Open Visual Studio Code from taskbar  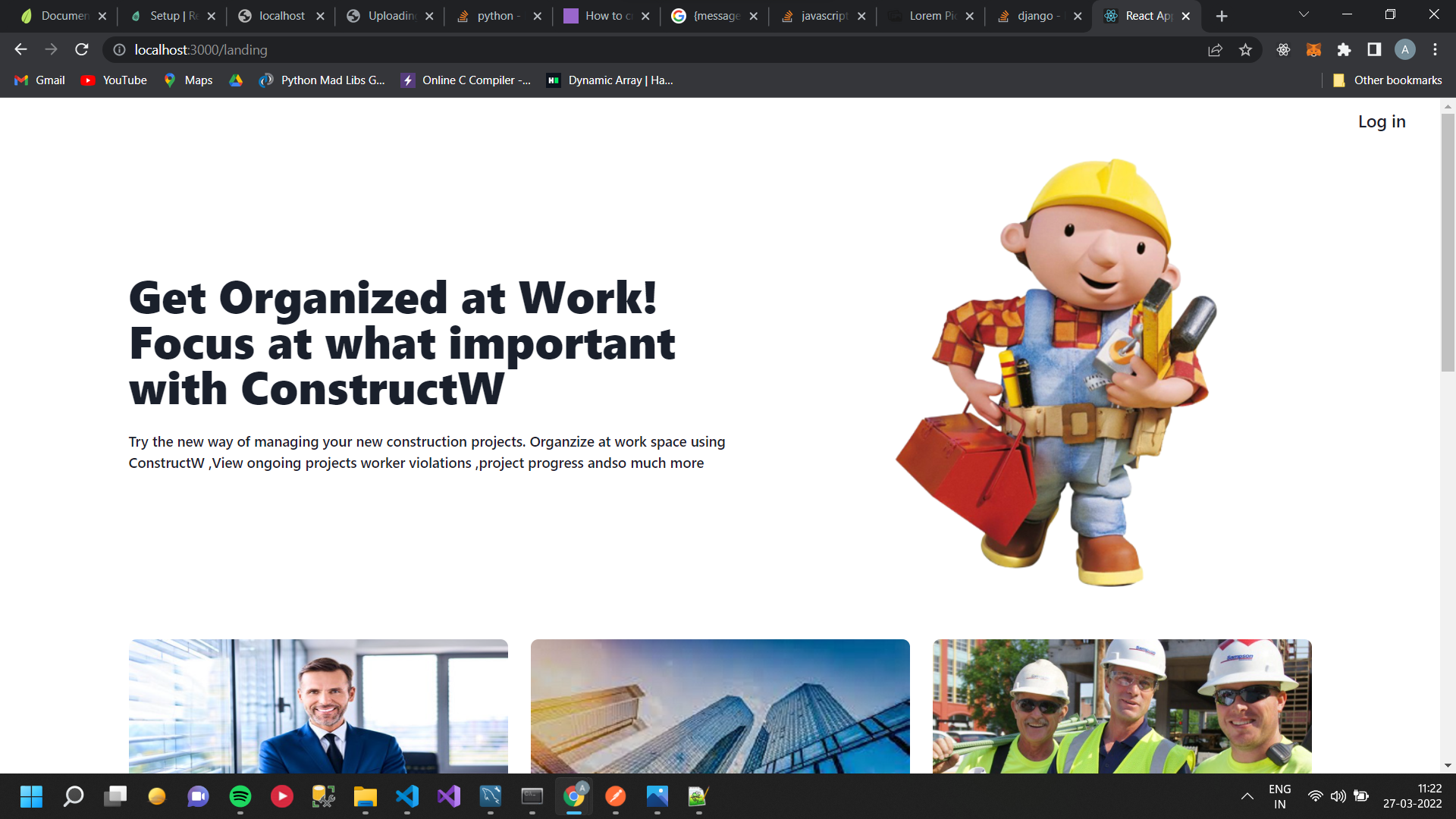point(407,796)
